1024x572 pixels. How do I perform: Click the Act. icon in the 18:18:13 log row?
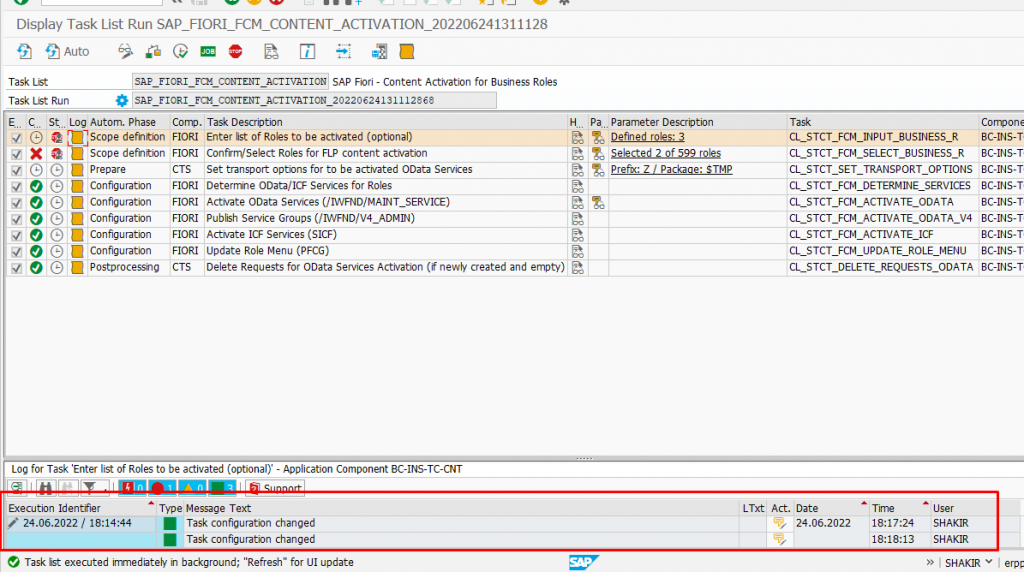click(x=779, y=539)
